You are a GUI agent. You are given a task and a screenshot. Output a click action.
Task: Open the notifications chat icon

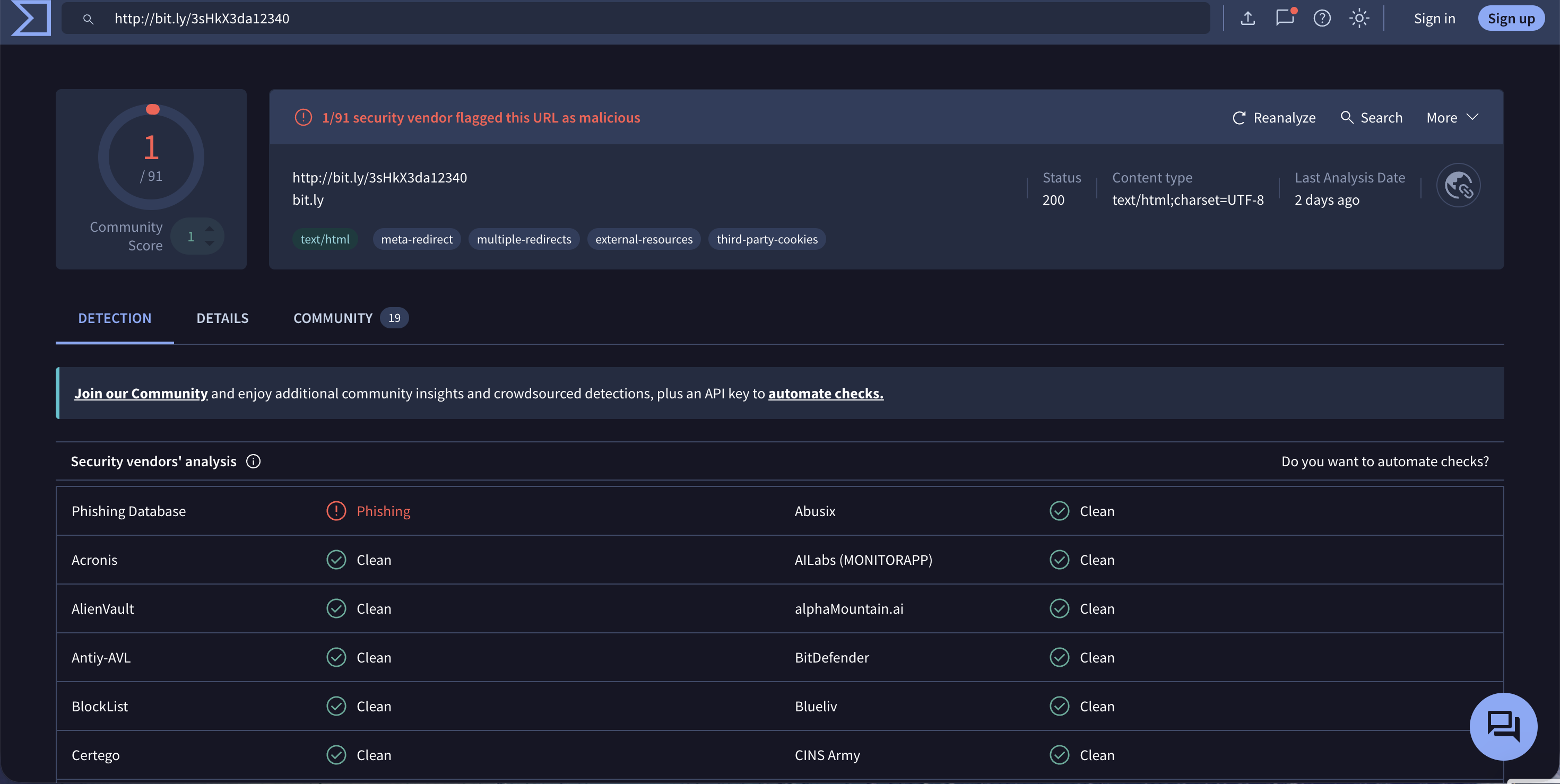[x=1285, y=18]
